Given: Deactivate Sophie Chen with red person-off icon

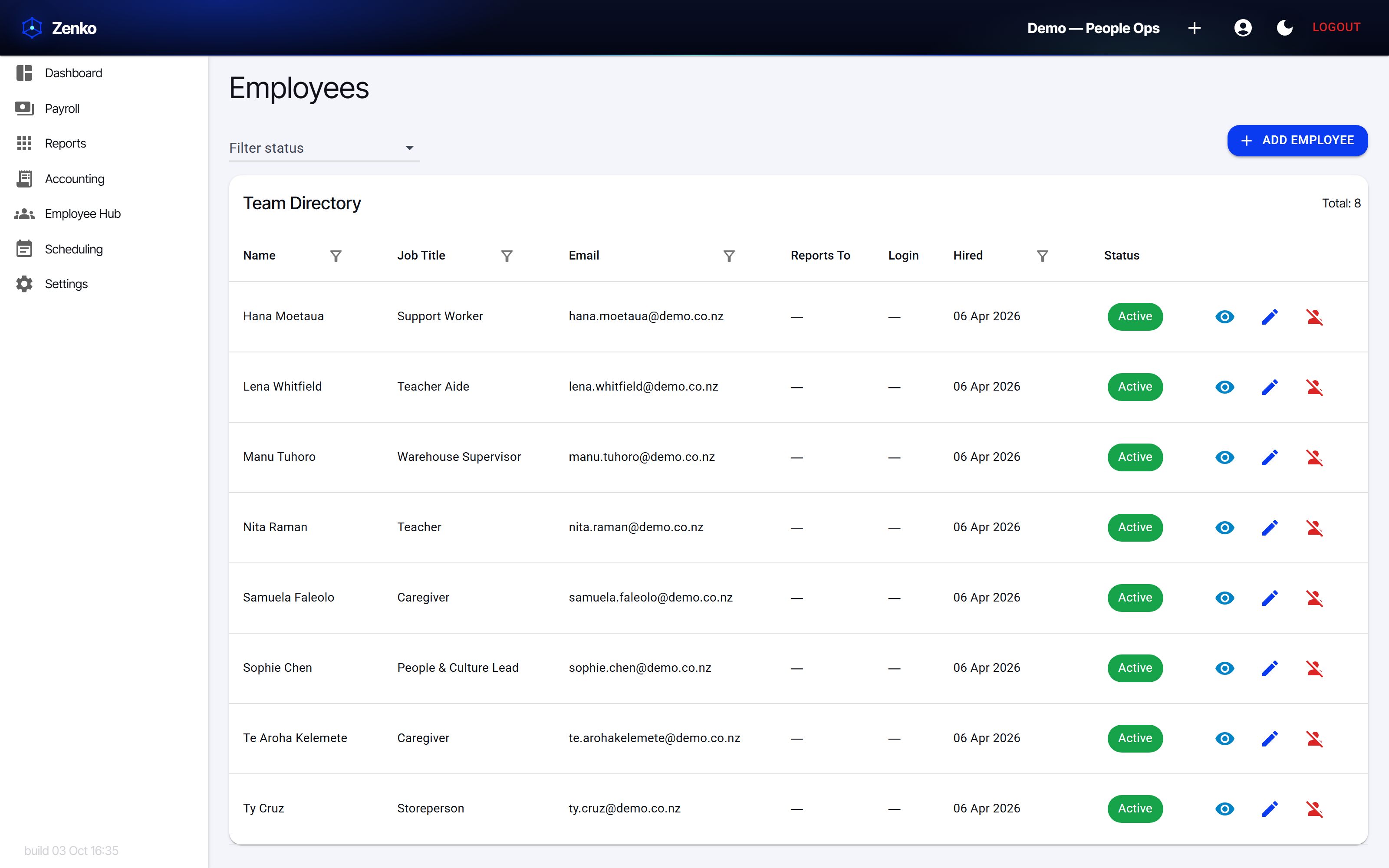Looking at the screenshot, I should pos(1314,668).
